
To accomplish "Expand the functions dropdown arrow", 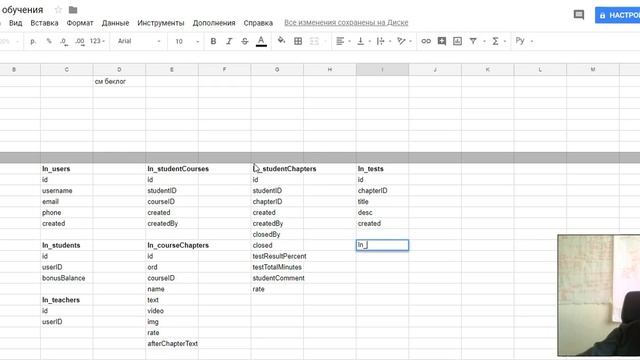I will [505, 41].
